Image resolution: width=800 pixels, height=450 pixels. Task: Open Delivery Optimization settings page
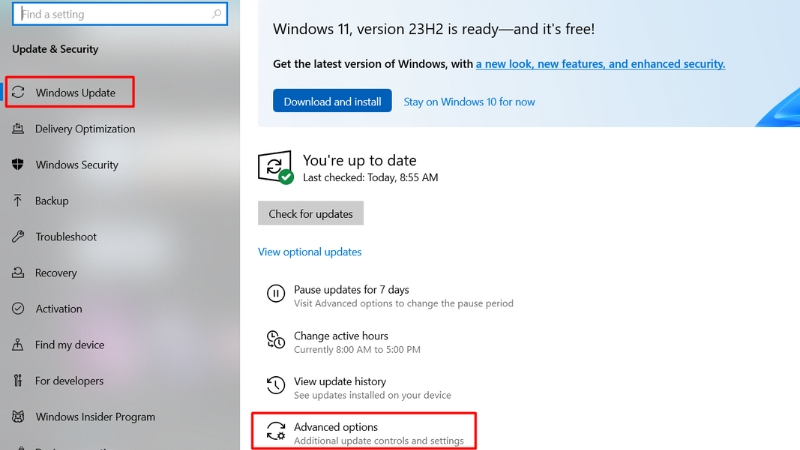85,129
